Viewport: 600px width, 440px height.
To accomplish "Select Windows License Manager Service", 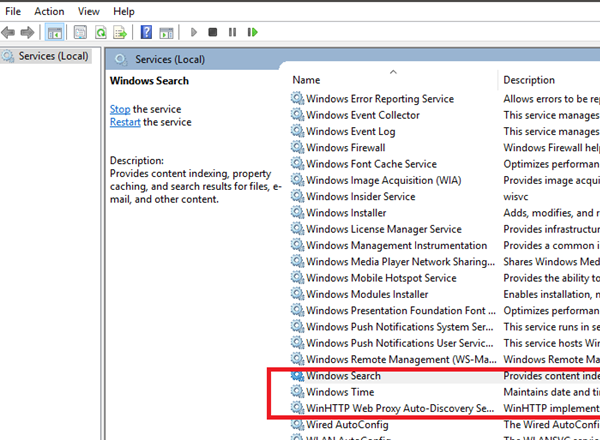I will 384,229.
